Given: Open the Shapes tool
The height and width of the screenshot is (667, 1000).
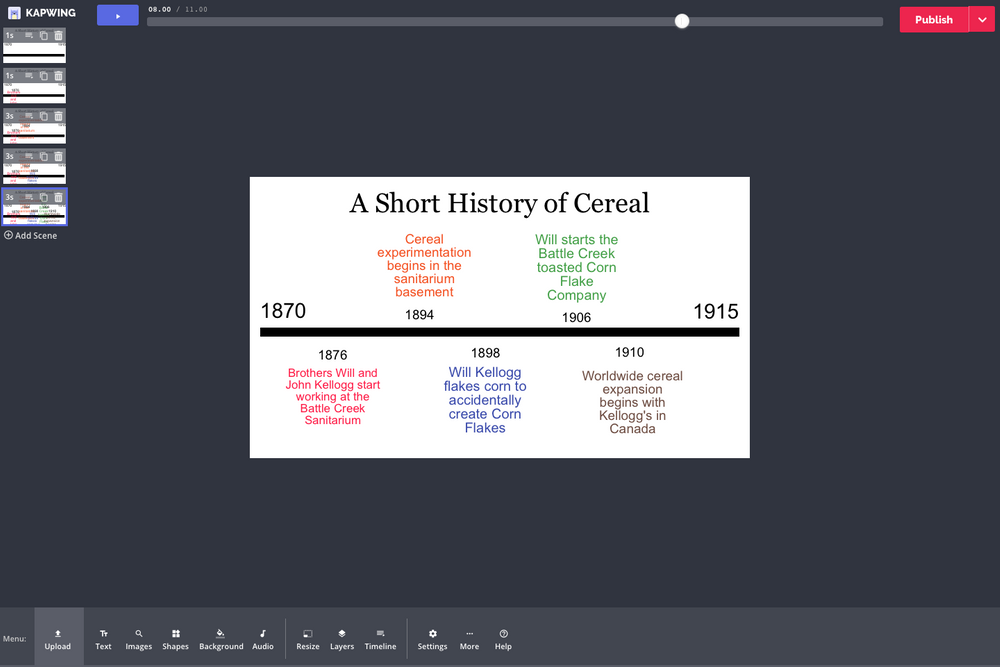Looking at the screenshot, I should [175, 637].
